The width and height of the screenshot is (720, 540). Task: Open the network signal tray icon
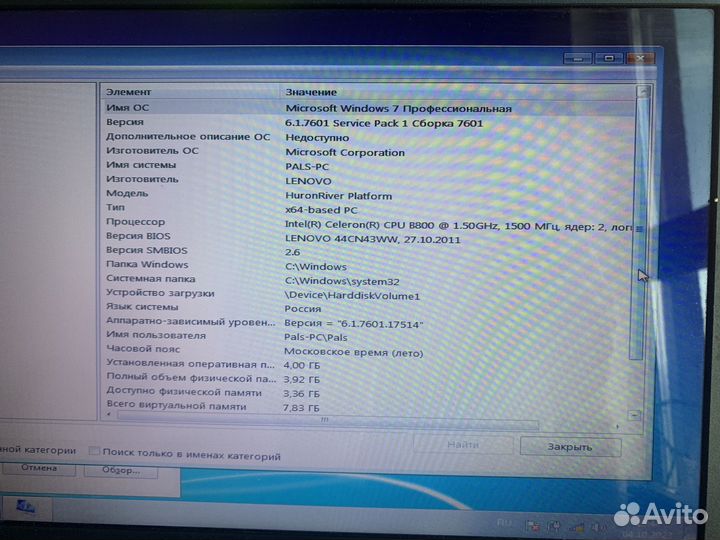point(577,528)
